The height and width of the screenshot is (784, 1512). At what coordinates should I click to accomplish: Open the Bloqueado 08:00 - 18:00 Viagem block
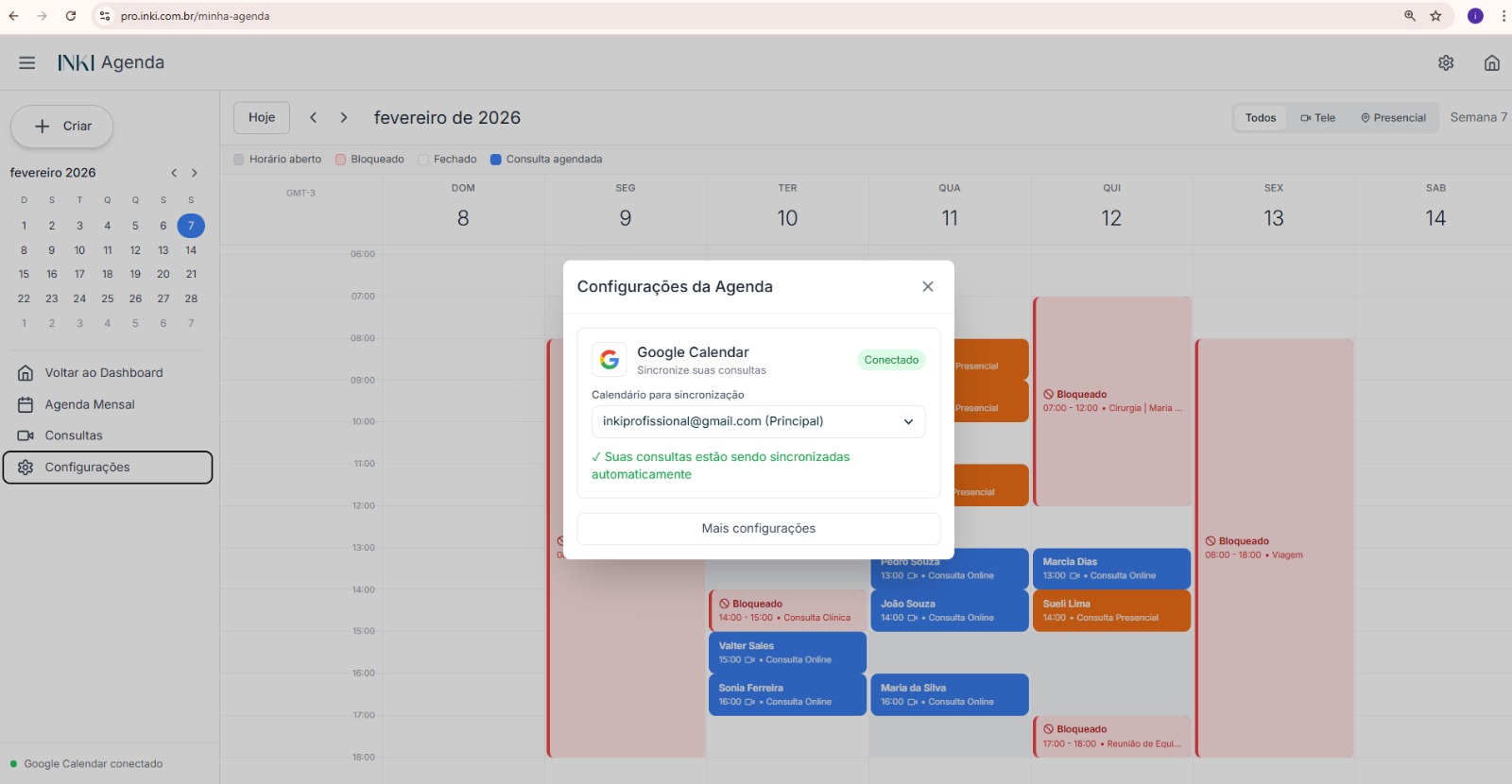pos(1274,548)
